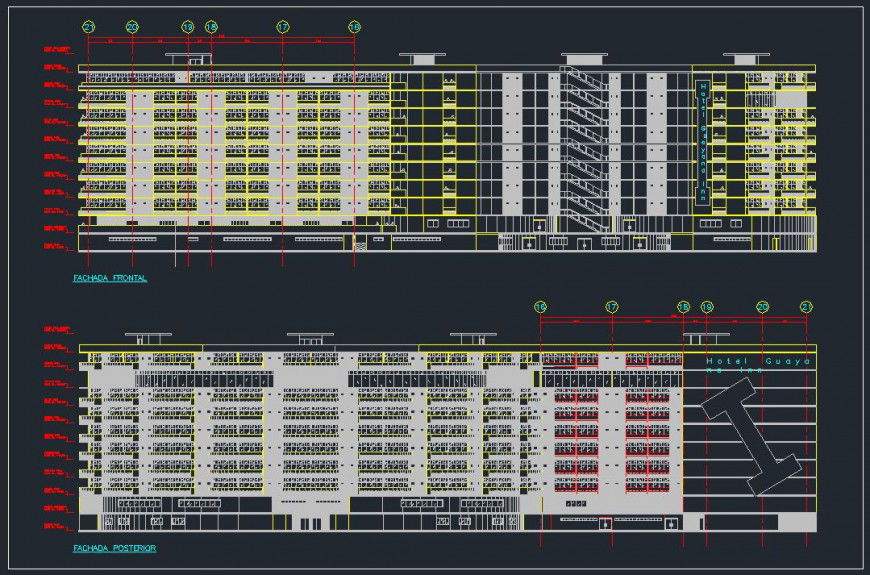Viewport: 870px width, 575px height.
Task: Click grid bubble 17 above the front facade
Action: point(283,27)
